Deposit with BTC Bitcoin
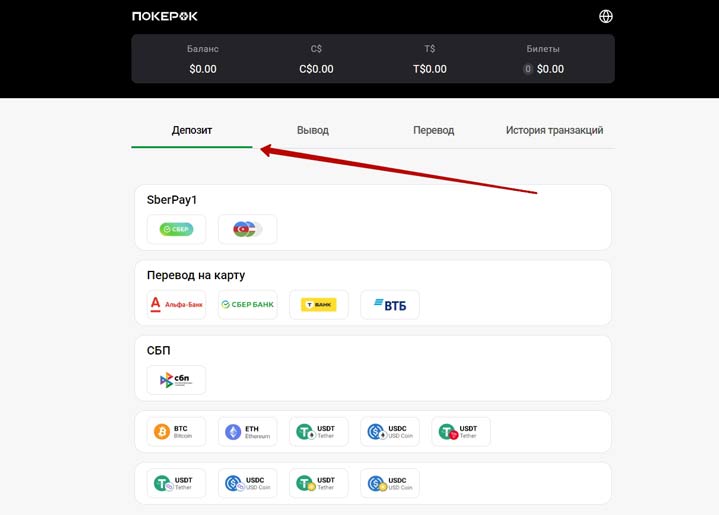Image resolution: width=719 pixels, height=515 pixels. (177, 432)
